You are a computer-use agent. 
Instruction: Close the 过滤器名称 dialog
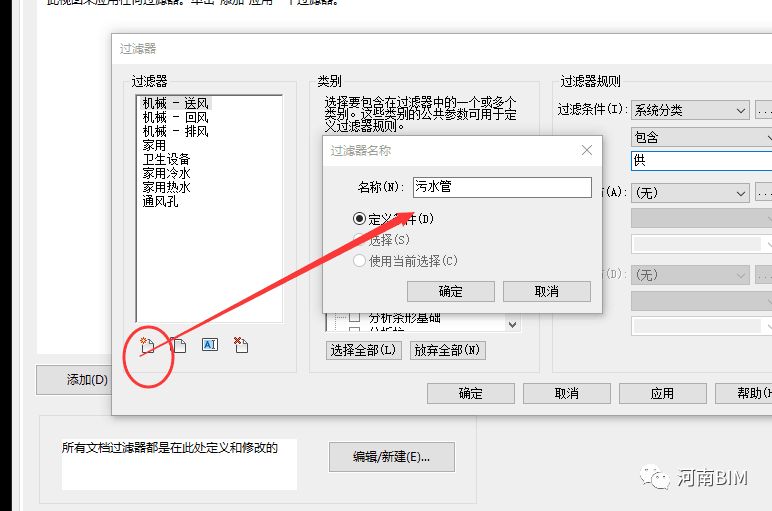pyautogui.click(x=586, y=150)
